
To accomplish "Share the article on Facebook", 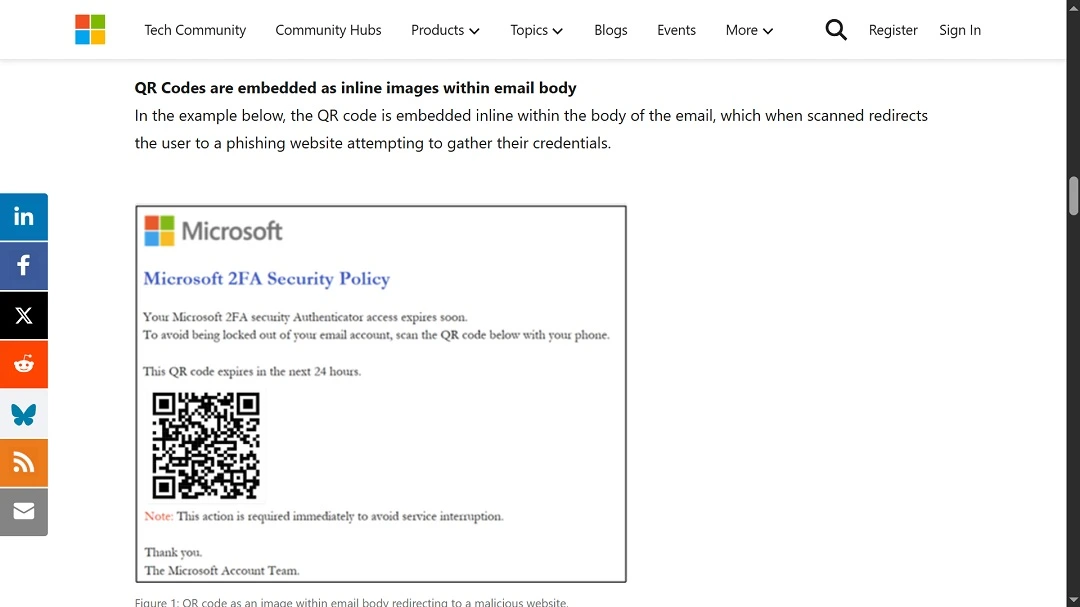I will pos(23,265).
